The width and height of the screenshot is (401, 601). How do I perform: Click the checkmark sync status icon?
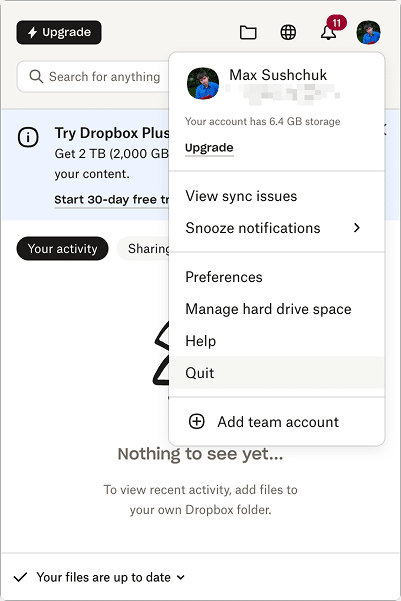click(20, 577)
